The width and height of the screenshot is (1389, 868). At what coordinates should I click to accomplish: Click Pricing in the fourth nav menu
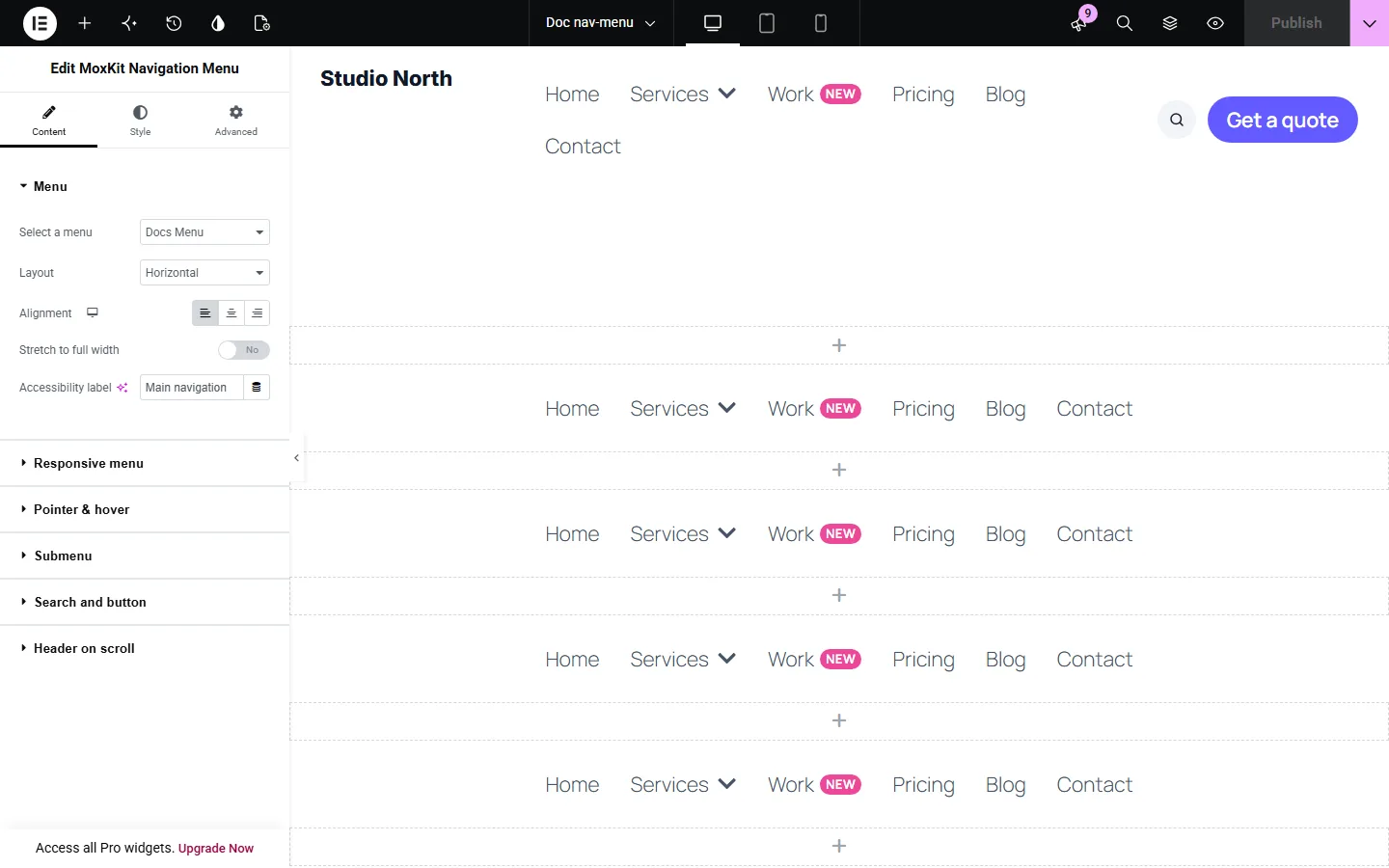(923, 660)
